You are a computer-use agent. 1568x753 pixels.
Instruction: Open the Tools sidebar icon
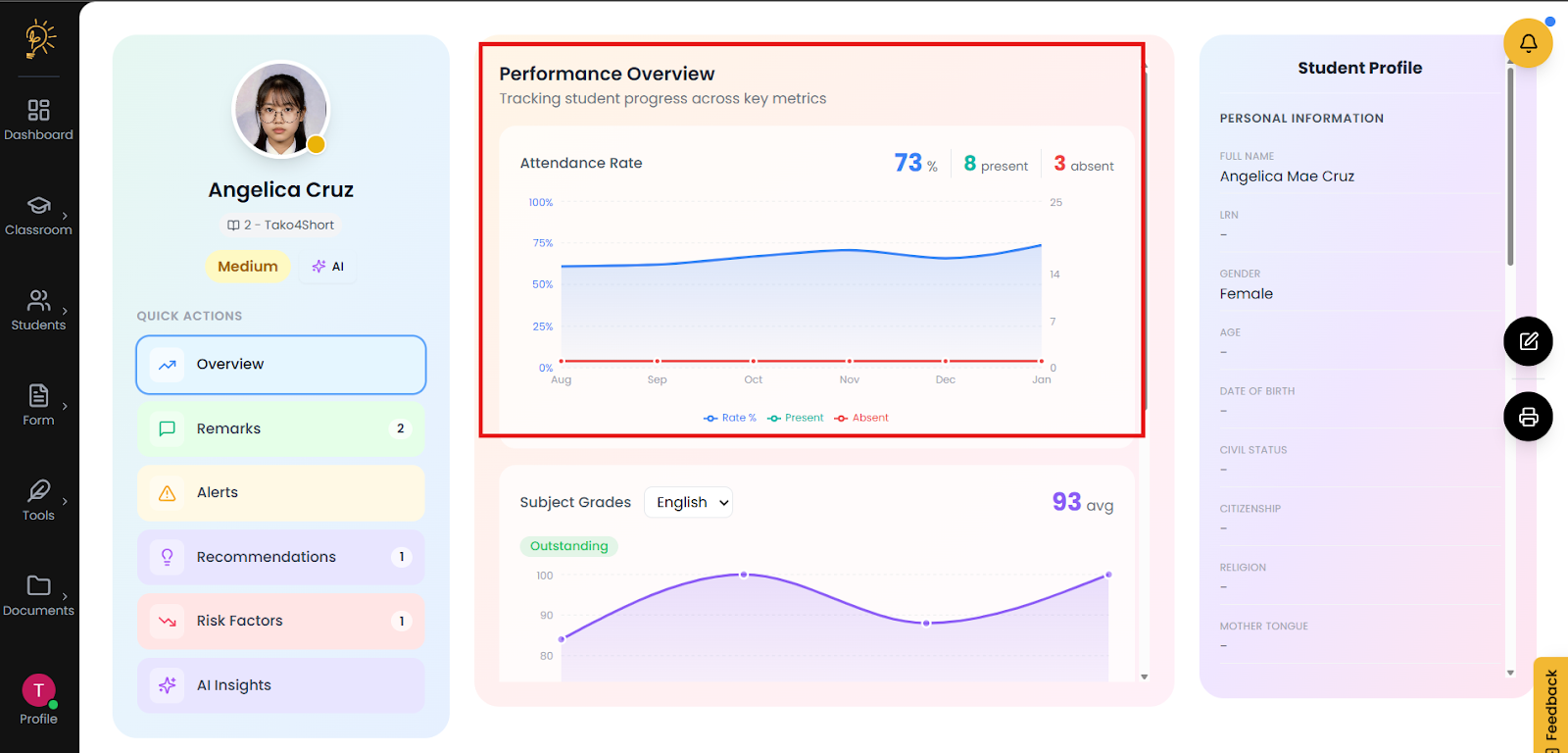coord(38,500)
